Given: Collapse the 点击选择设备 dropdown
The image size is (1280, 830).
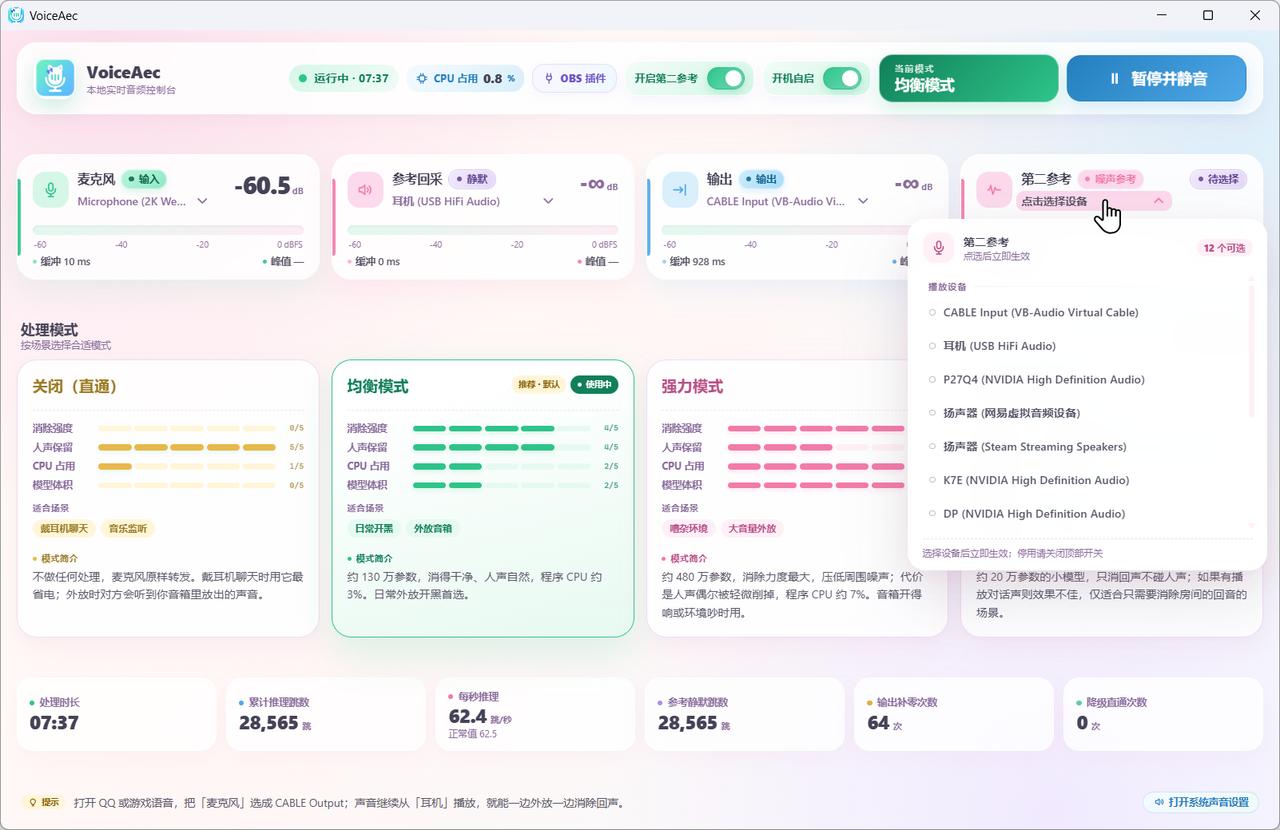Looking at the screenshot, I should [x=1094, y=201].
